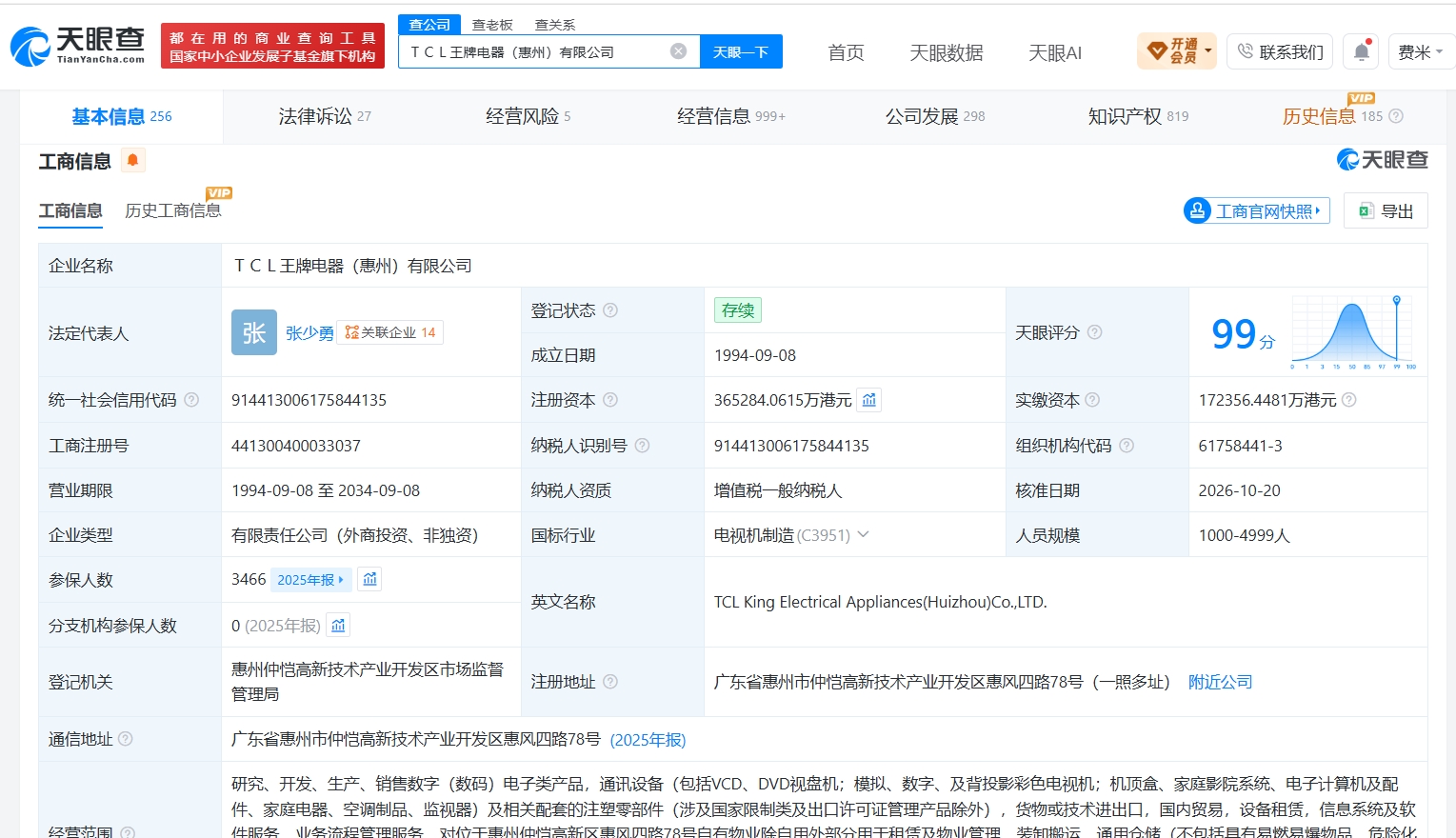Click the help icon beside 天眼评分
The height and width of the screenshot is (838, 1456).
click(x=1094, y=332)
